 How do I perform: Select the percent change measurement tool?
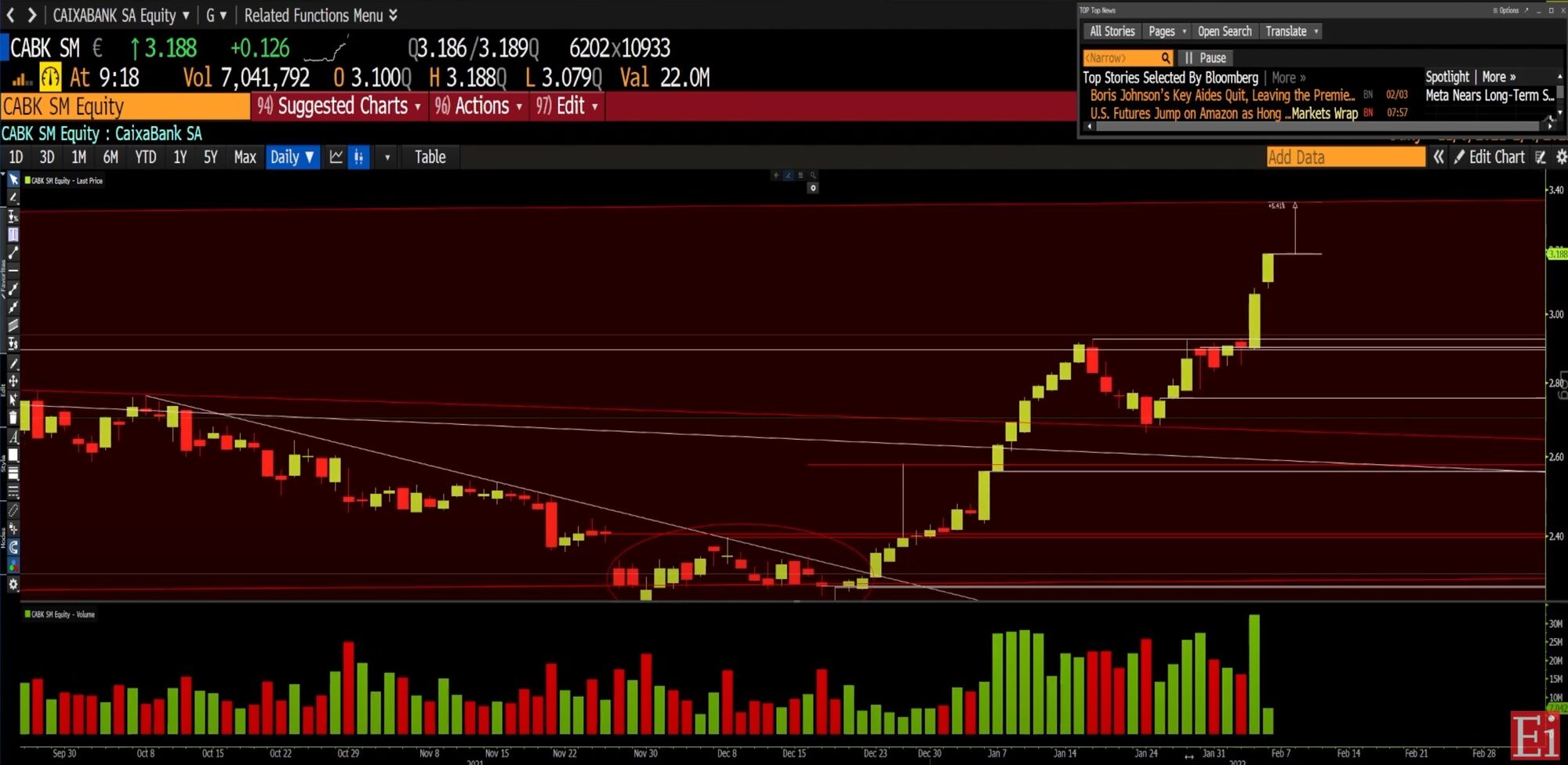(13, 216)
